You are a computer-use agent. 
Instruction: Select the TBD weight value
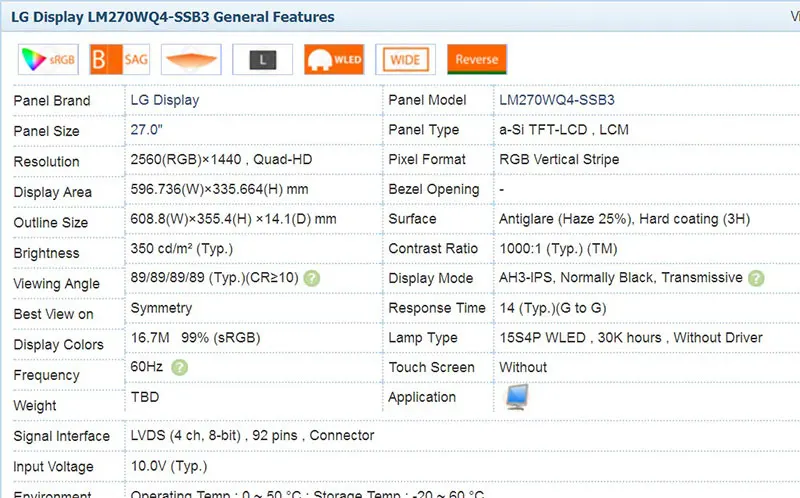pyautogui.click(x=145, y=397)
